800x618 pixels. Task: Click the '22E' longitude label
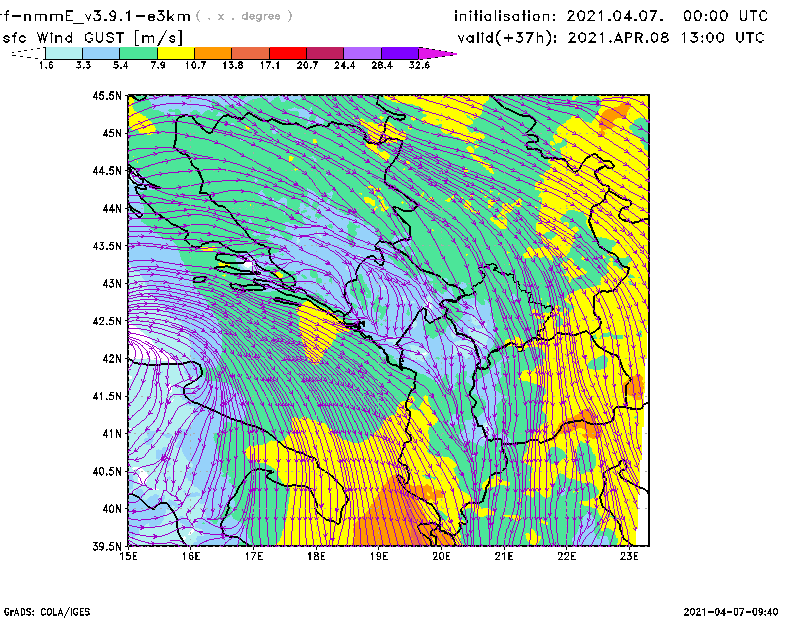click(567, 556)
